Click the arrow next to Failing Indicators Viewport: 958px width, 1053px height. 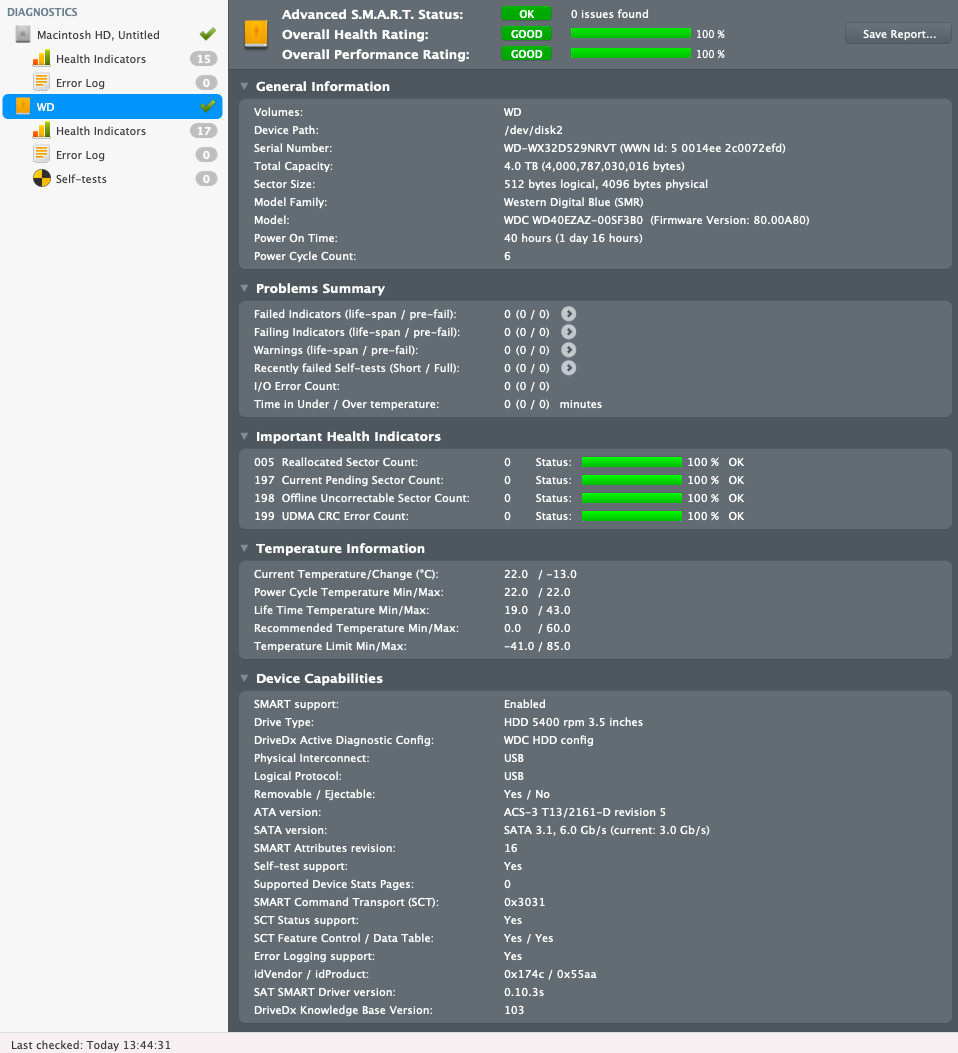(x=569, y=332)
